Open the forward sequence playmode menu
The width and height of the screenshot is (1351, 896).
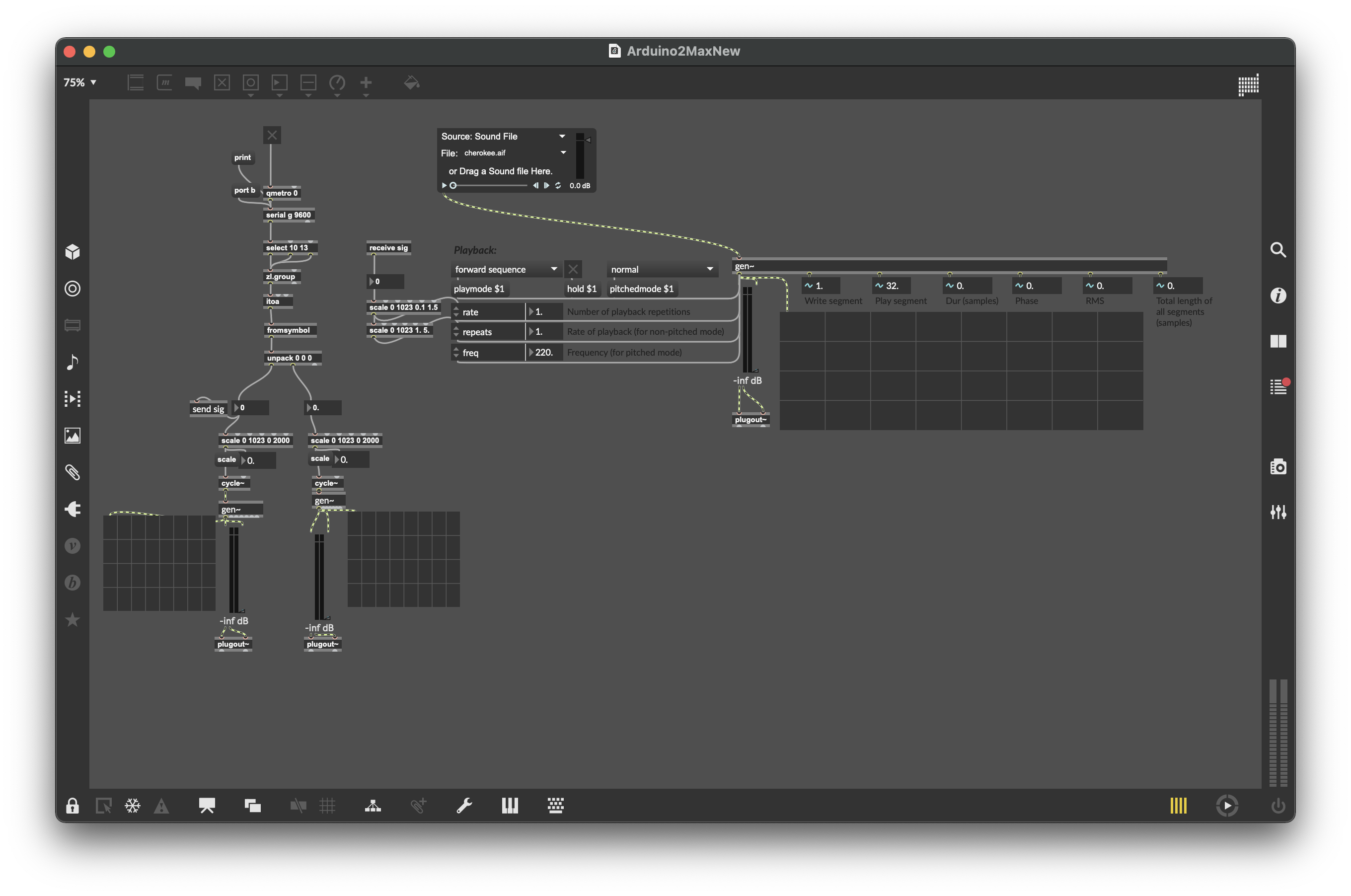coord(505,269)
